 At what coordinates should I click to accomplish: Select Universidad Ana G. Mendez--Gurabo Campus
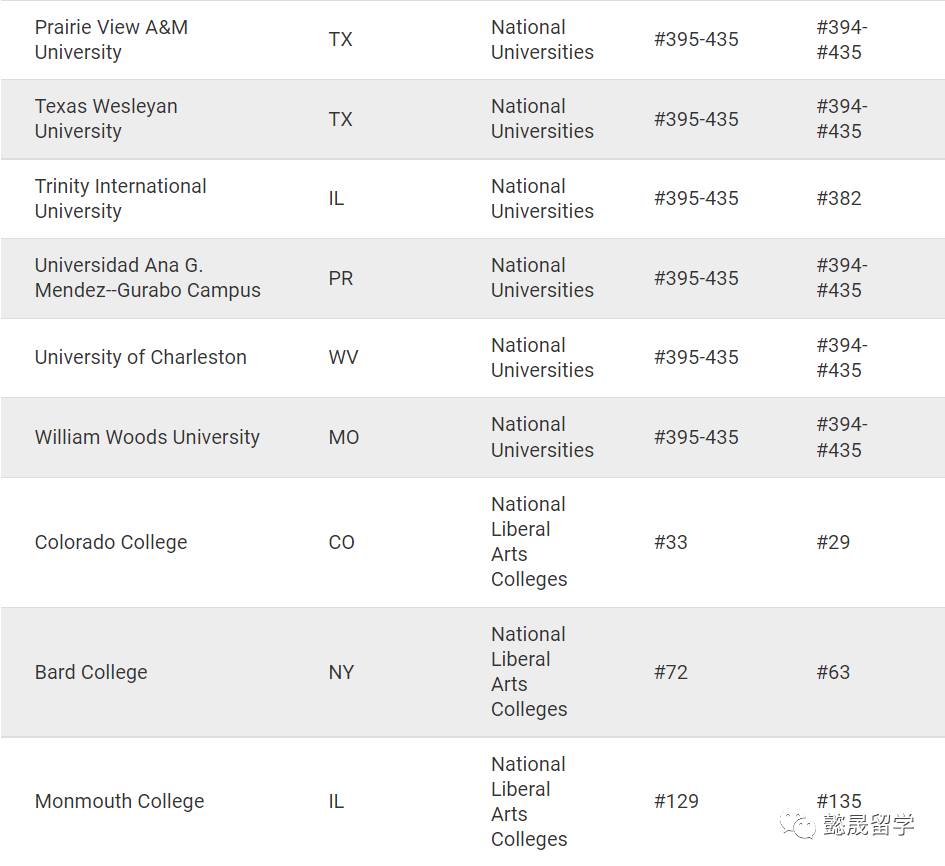tap(147, 278)
